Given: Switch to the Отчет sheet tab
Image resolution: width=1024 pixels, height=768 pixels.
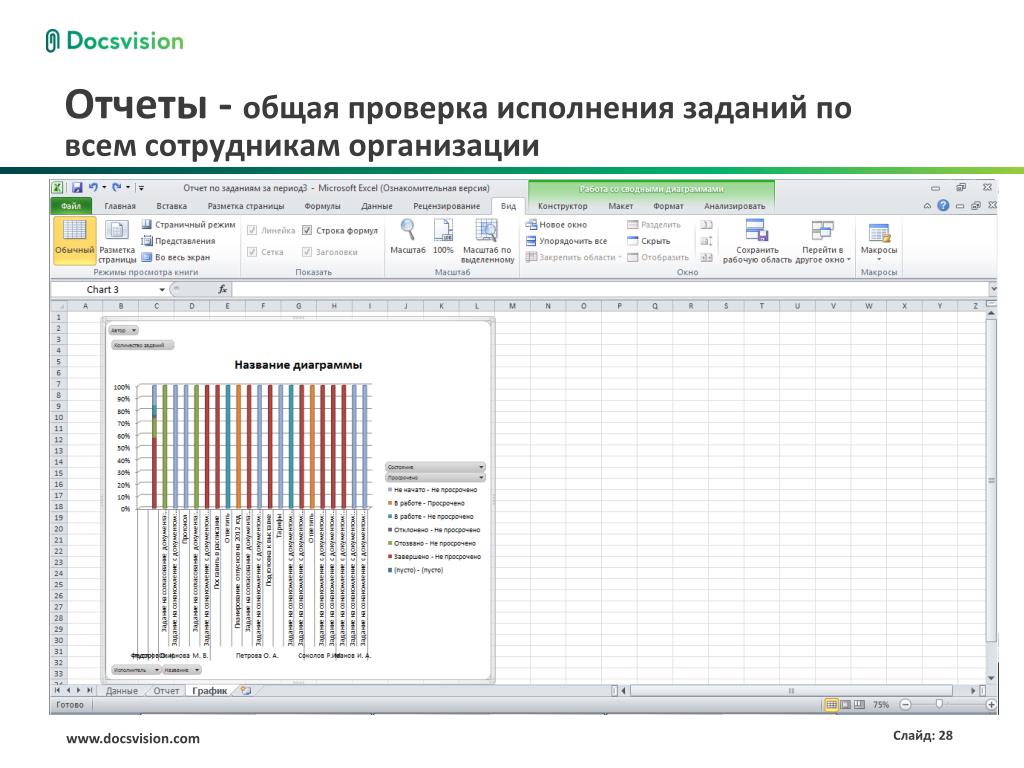Looking at the screenshot, I should click(167, 691).
